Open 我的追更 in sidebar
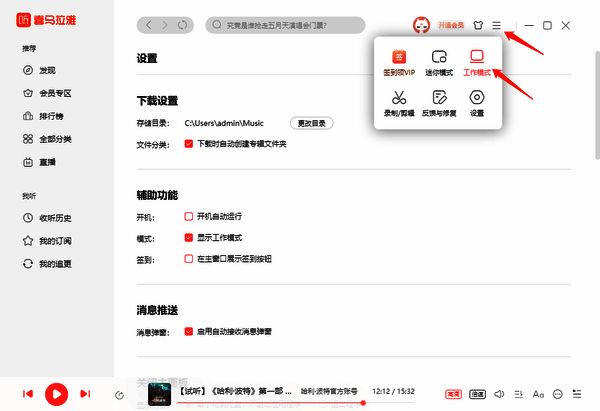Screen dimensions: 600x411 coord(47,264)
